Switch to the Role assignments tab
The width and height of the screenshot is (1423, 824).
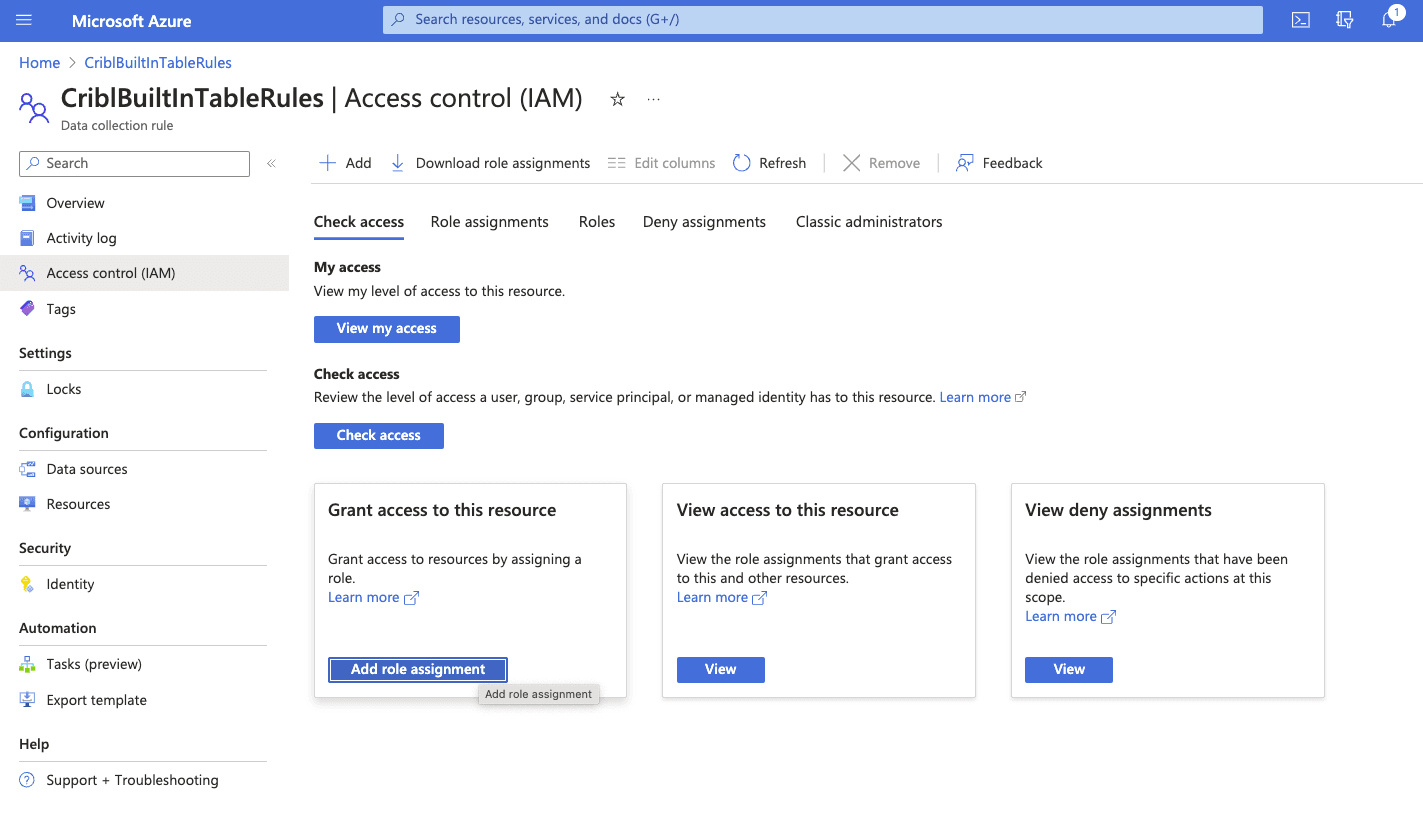click(x=489, y=222)
